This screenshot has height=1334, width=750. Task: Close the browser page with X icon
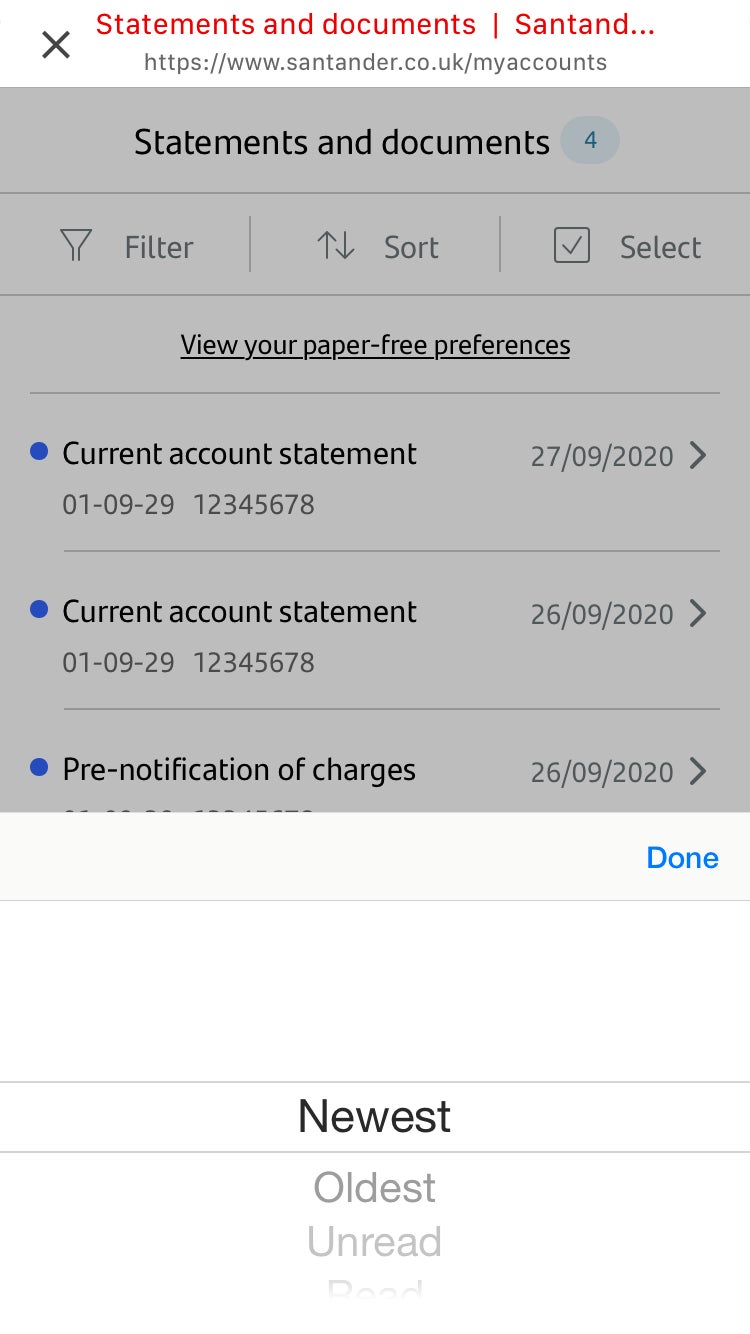(x=56, y=45)
